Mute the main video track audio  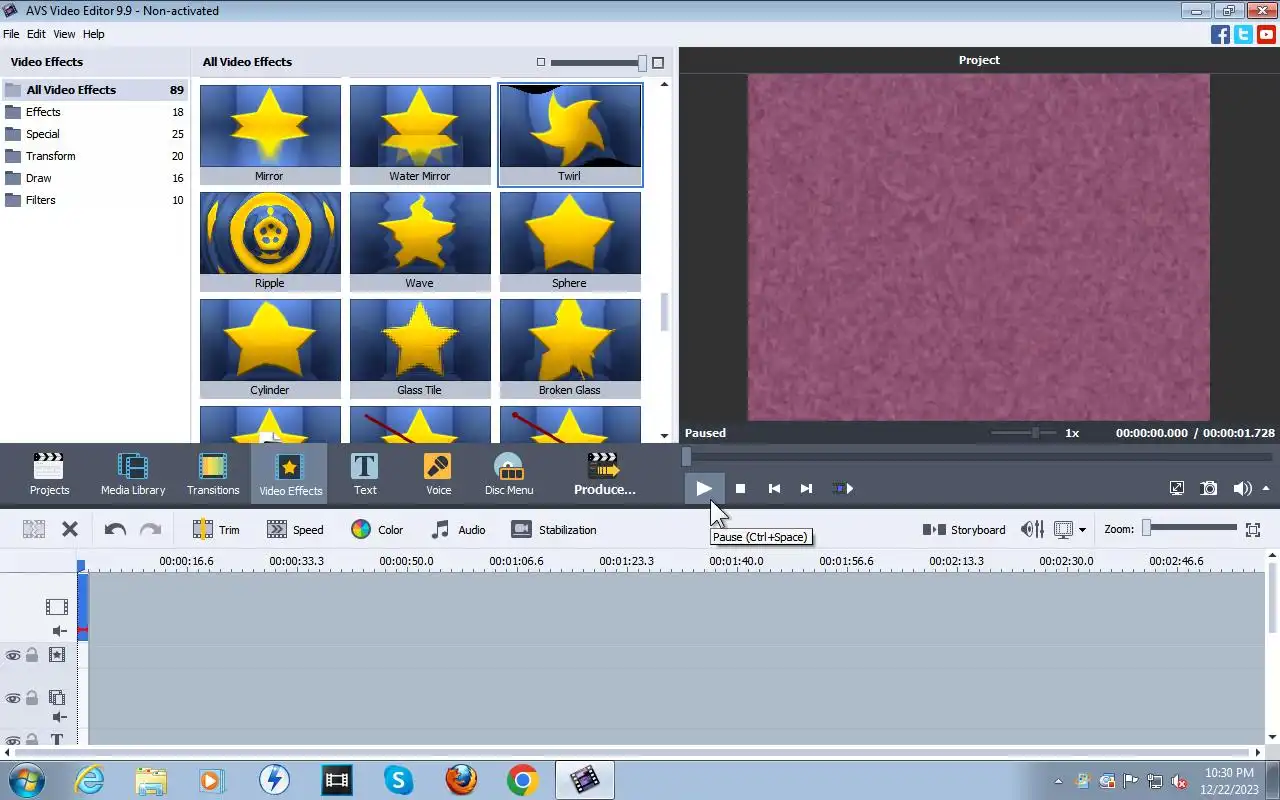point(59,631)
